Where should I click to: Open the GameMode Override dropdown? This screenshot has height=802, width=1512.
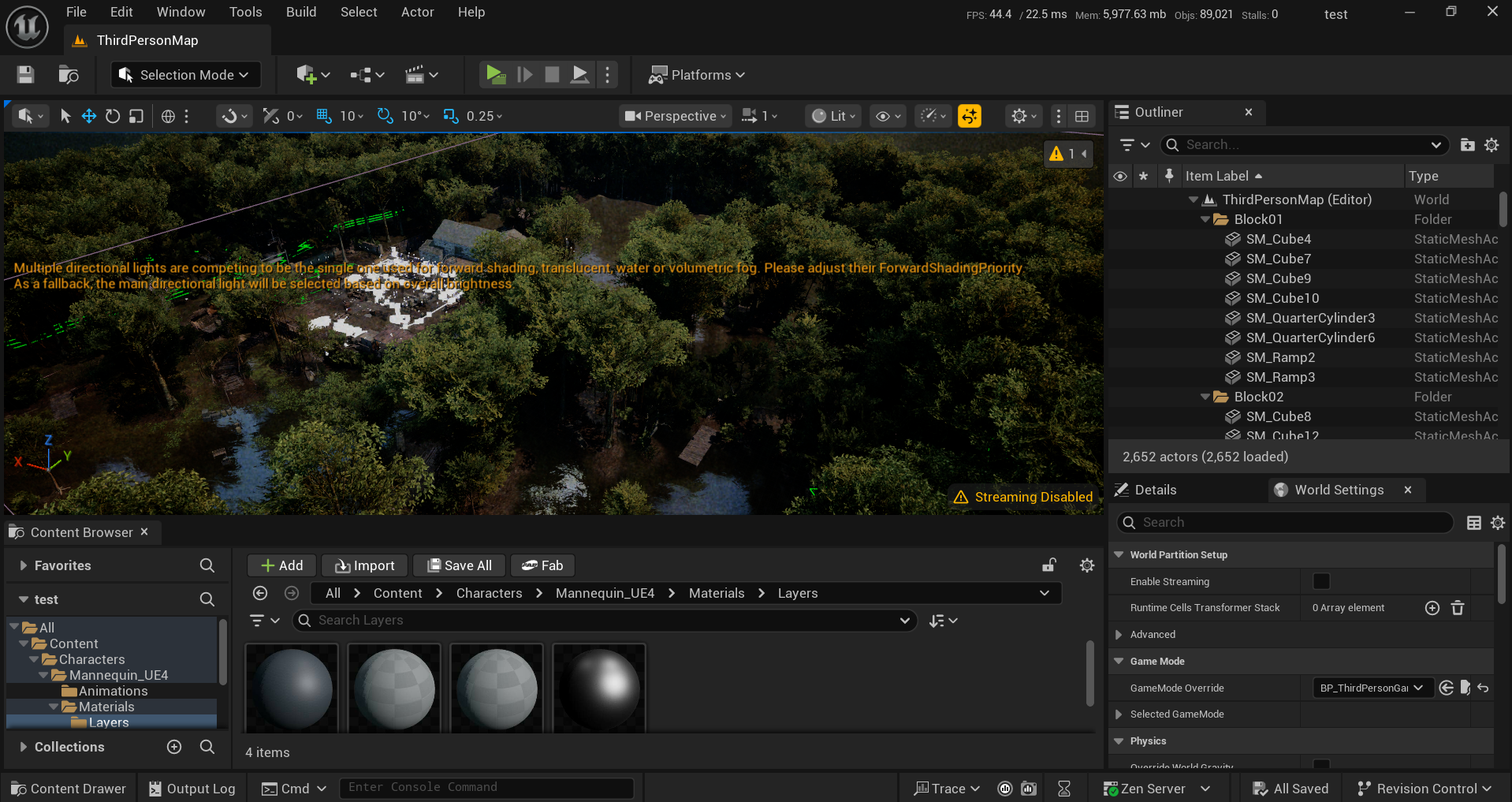click(x=1372, y=688)
